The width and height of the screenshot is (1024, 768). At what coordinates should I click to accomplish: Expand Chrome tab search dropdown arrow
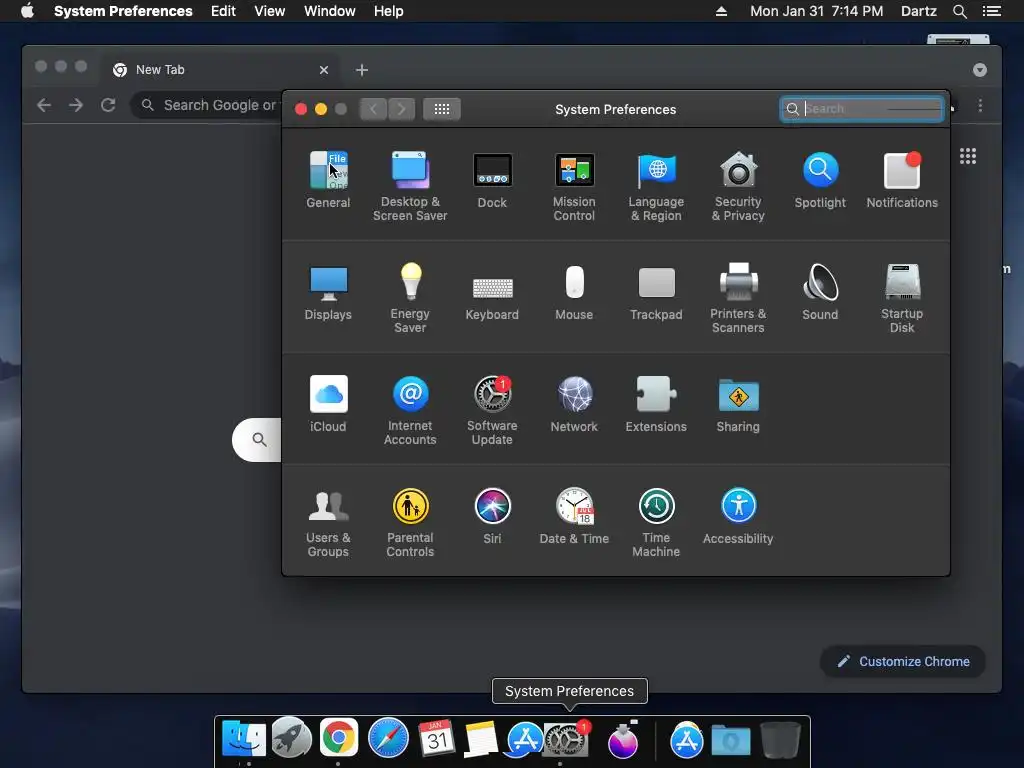(980, 70)
